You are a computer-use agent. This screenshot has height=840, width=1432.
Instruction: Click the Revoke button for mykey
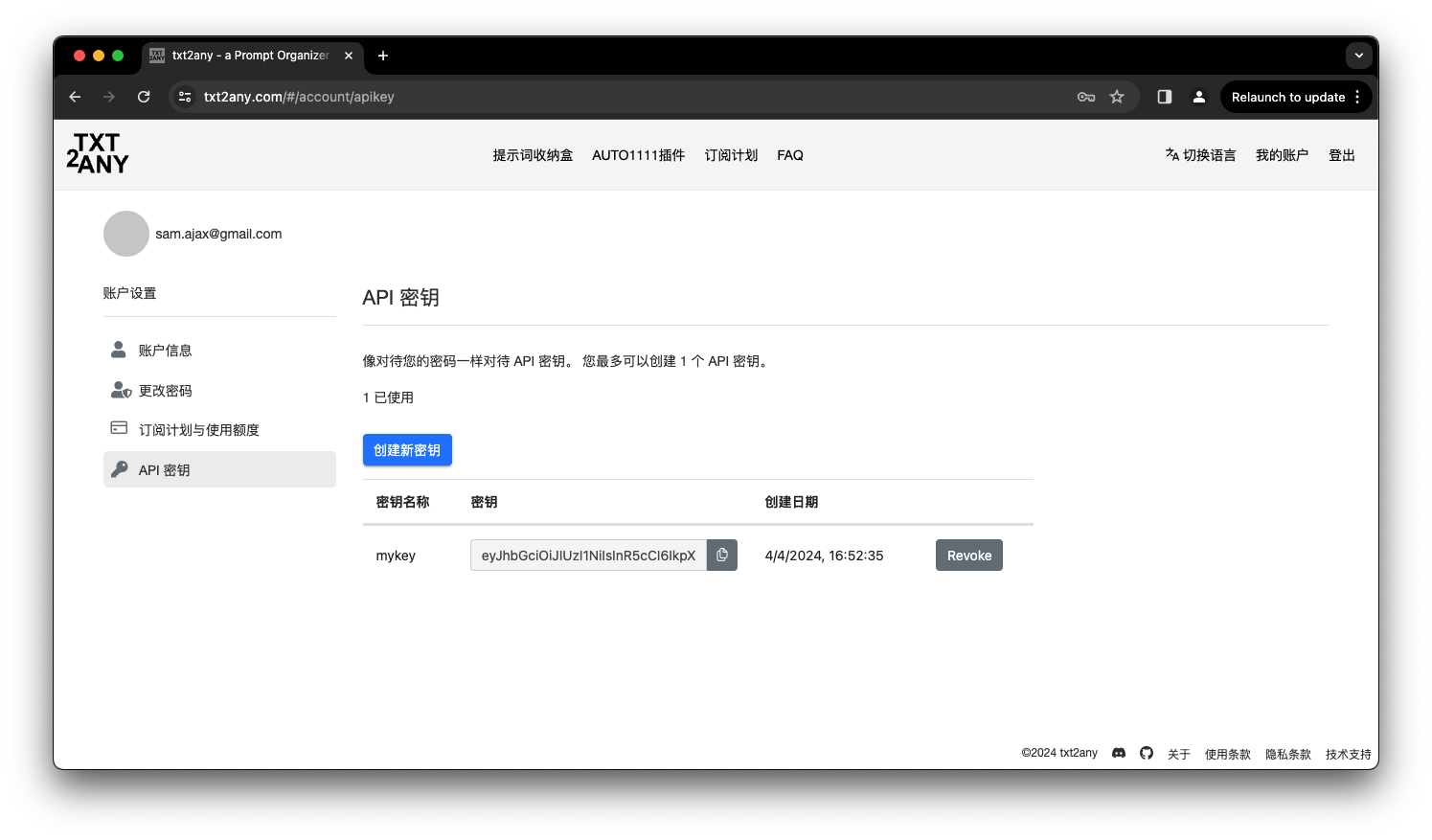969,556
